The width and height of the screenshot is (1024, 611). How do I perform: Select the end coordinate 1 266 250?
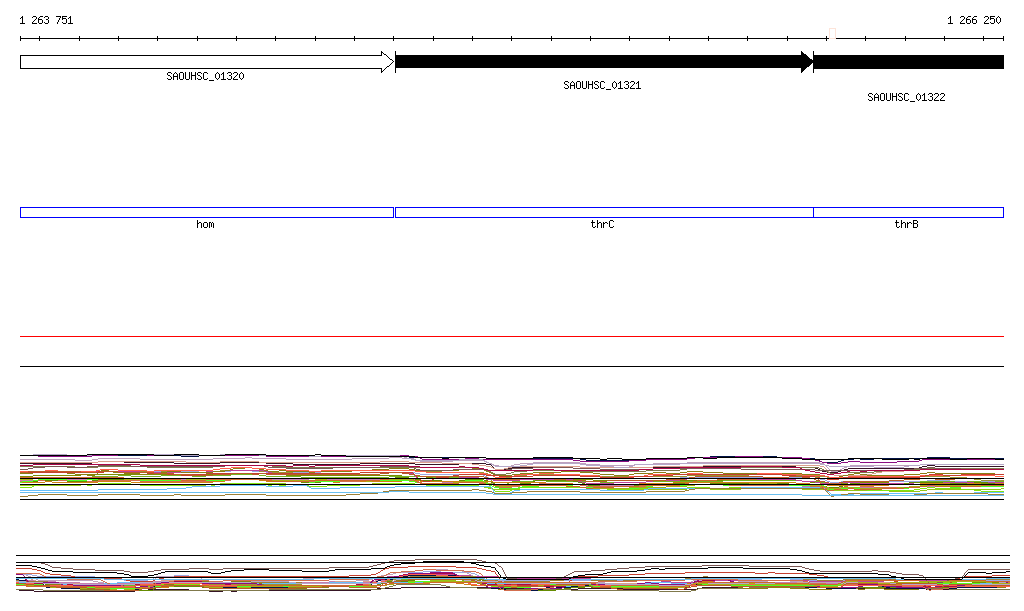974,20
